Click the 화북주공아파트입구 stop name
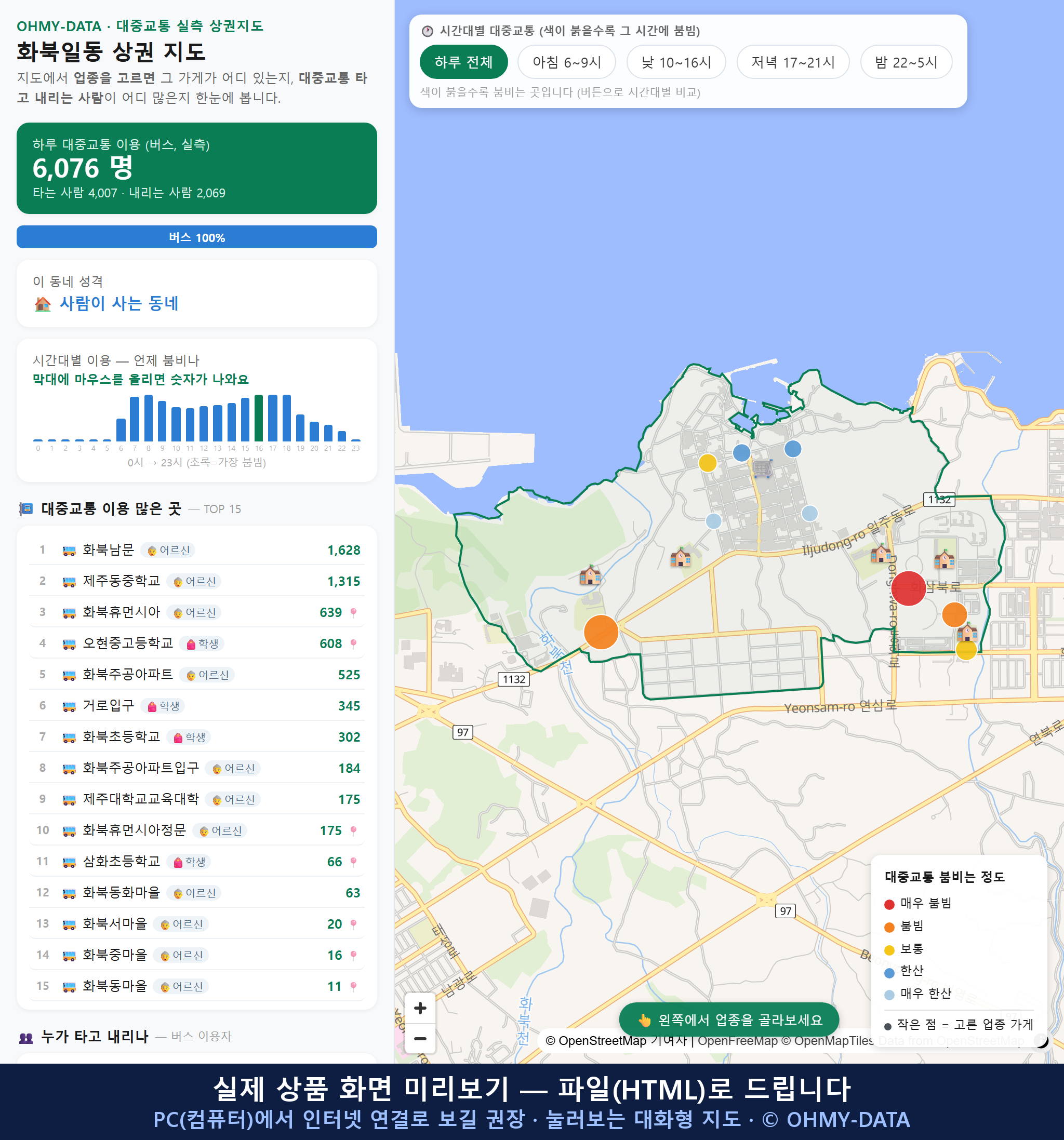Screen dimensions: 1064x1140 pos(140,768)
